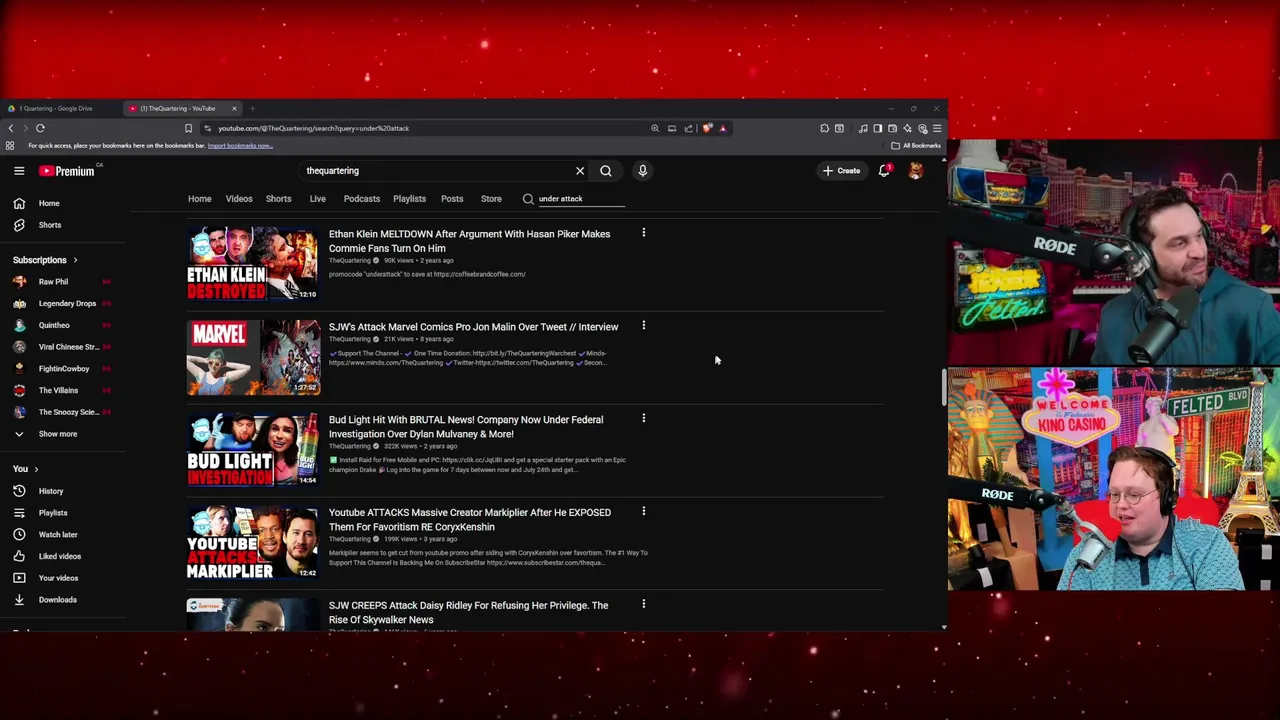Switch to the channel Videos tab
Image resolution: width=1280 pixels, height=720 pixels.
tap(239, 199)
